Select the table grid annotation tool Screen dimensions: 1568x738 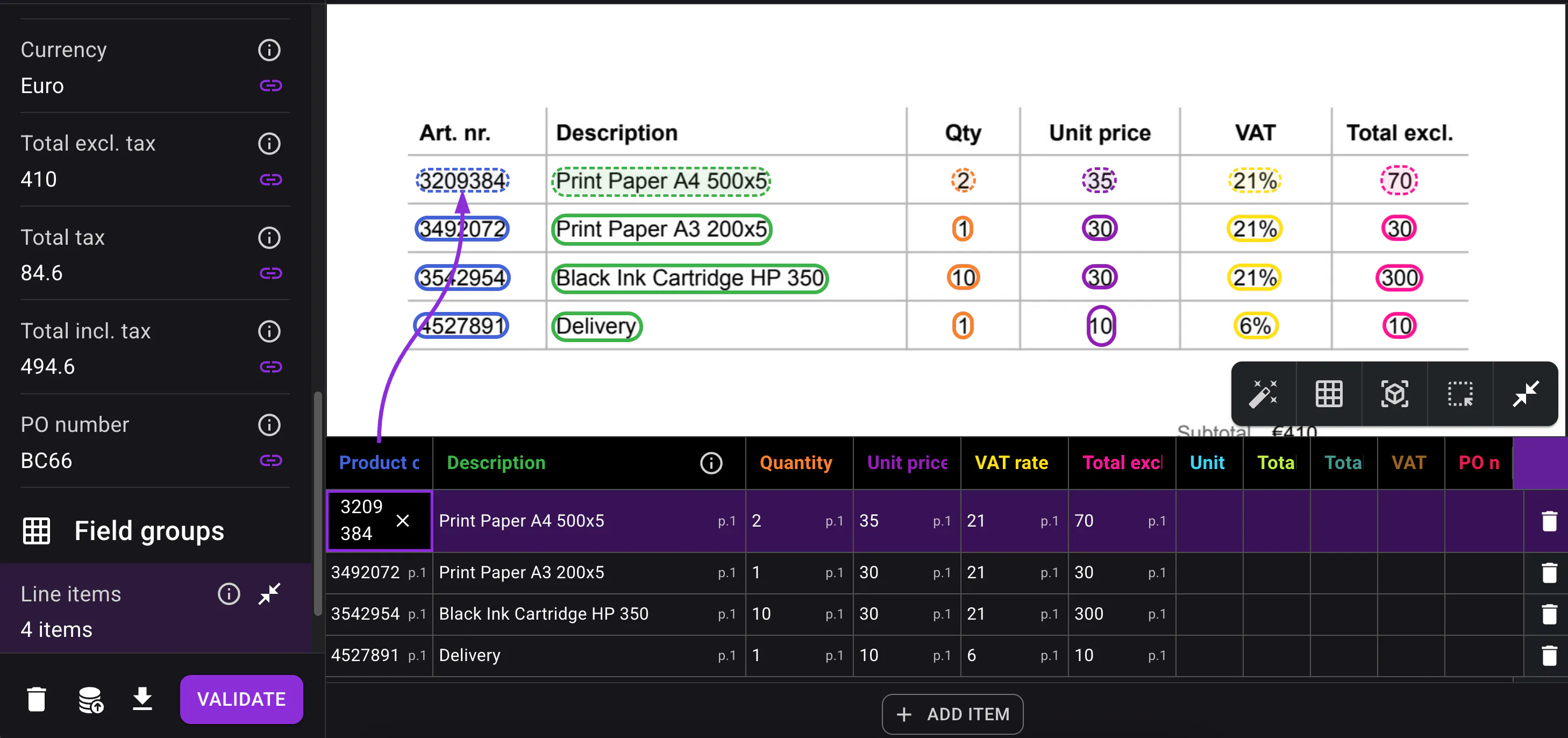click(1329, 394)
